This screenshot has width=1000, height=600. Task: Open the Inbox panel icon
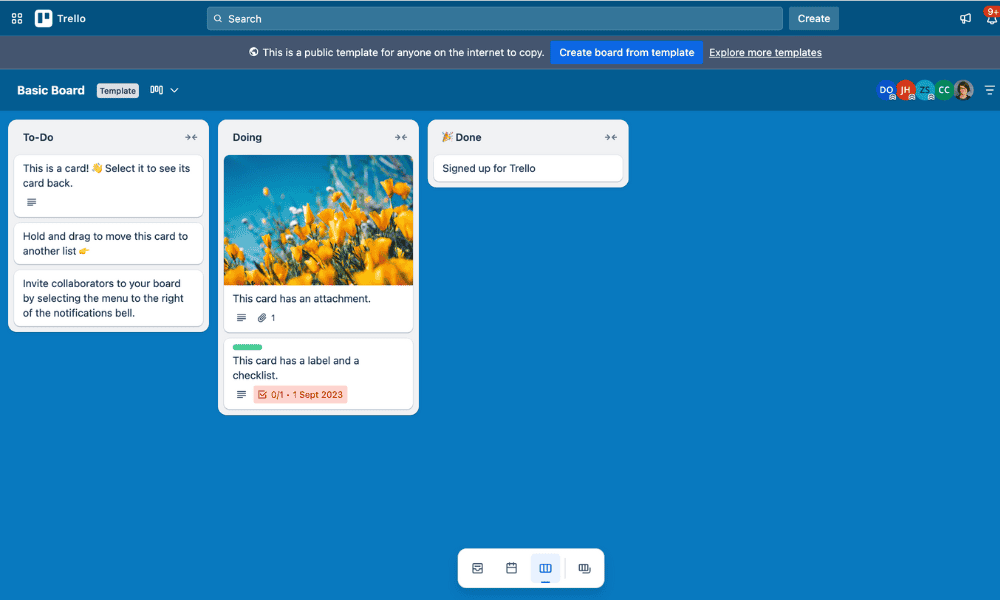[478, 568]
